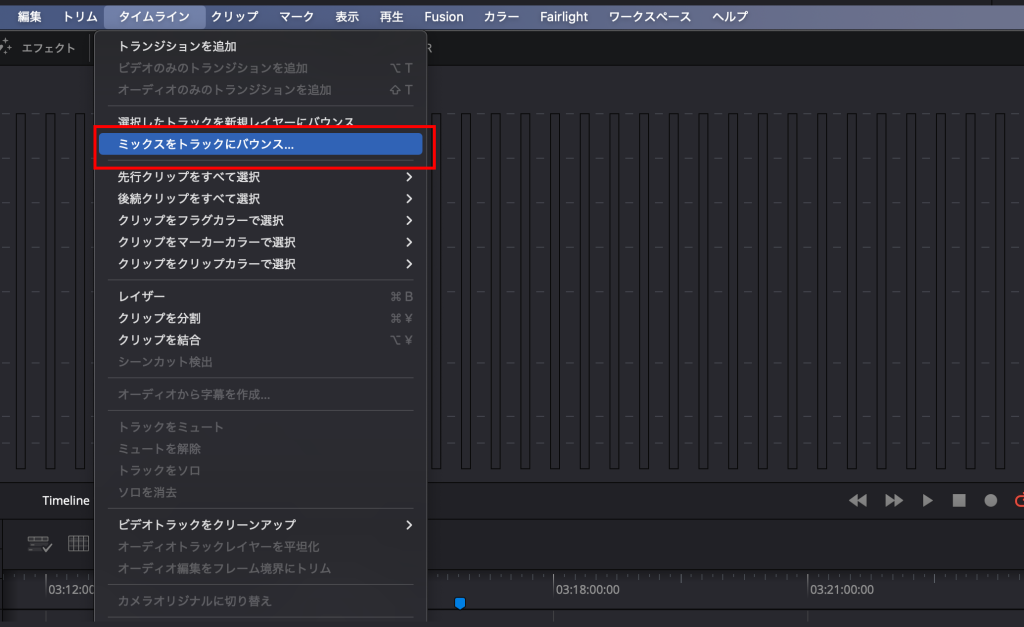
Task: Enable loop playback with the red loop icon
Action: [1019, 500]
